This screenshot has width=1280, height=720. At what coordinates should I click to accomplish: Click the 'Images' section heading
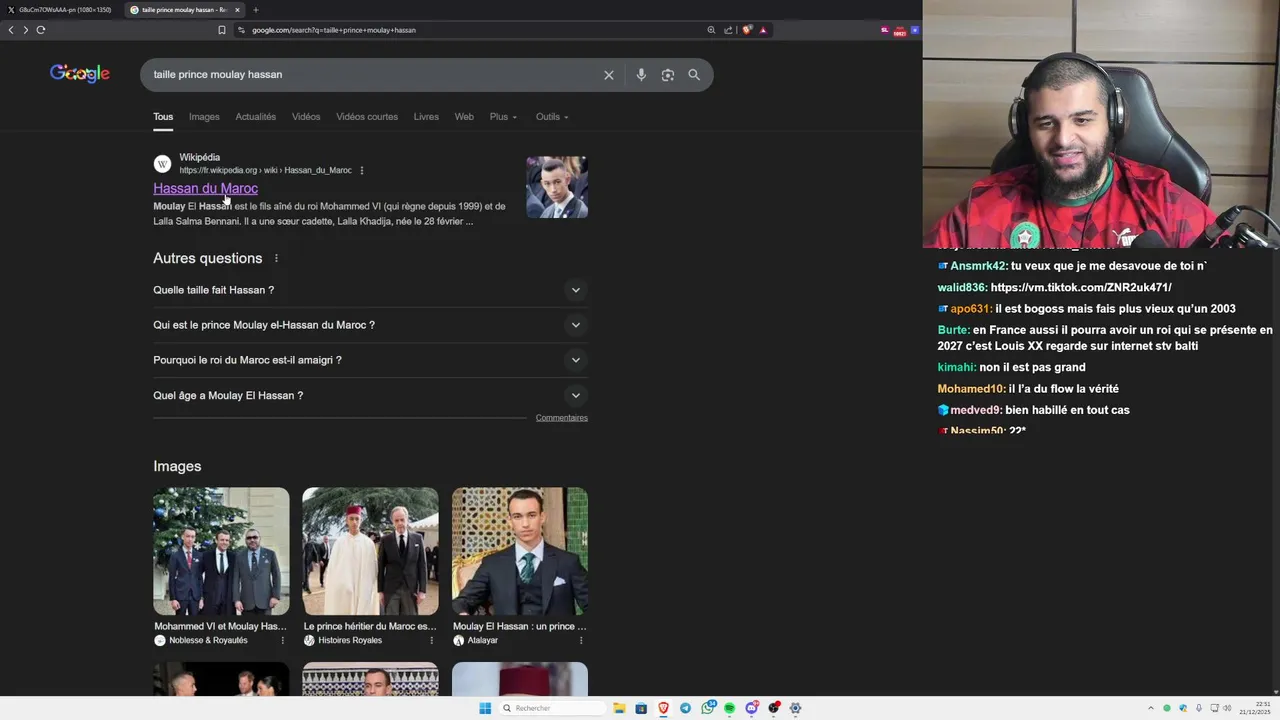pos(177,466)
